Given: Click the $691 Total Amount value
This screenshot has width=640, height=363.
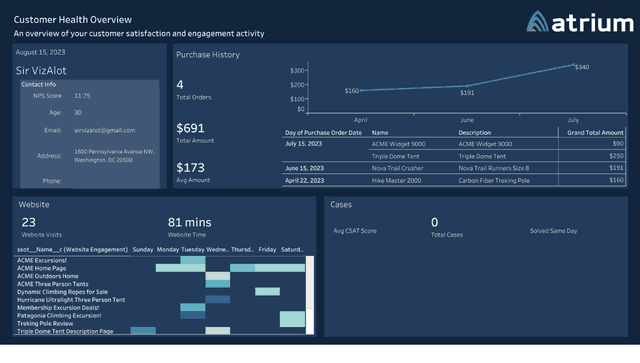Looking at the screenshot, I should tap(190, 128).
